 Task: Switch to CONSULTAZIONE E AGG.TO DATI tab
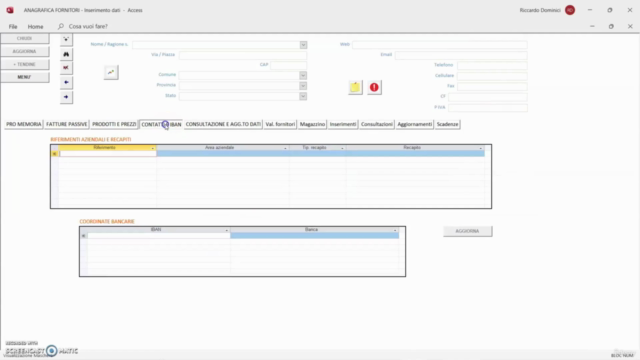(223, 124)
